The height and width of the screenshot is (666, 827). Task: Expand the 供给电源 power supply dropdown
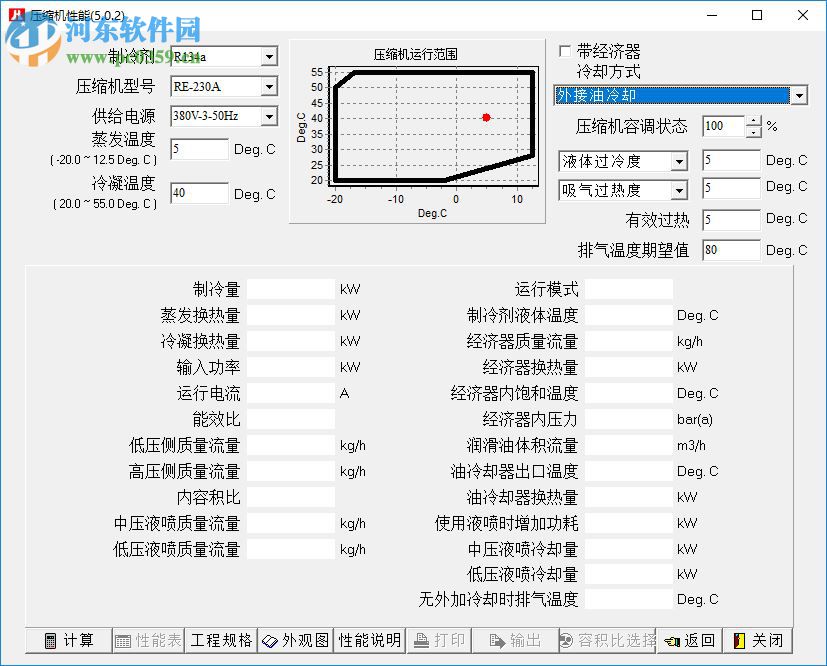270,116
